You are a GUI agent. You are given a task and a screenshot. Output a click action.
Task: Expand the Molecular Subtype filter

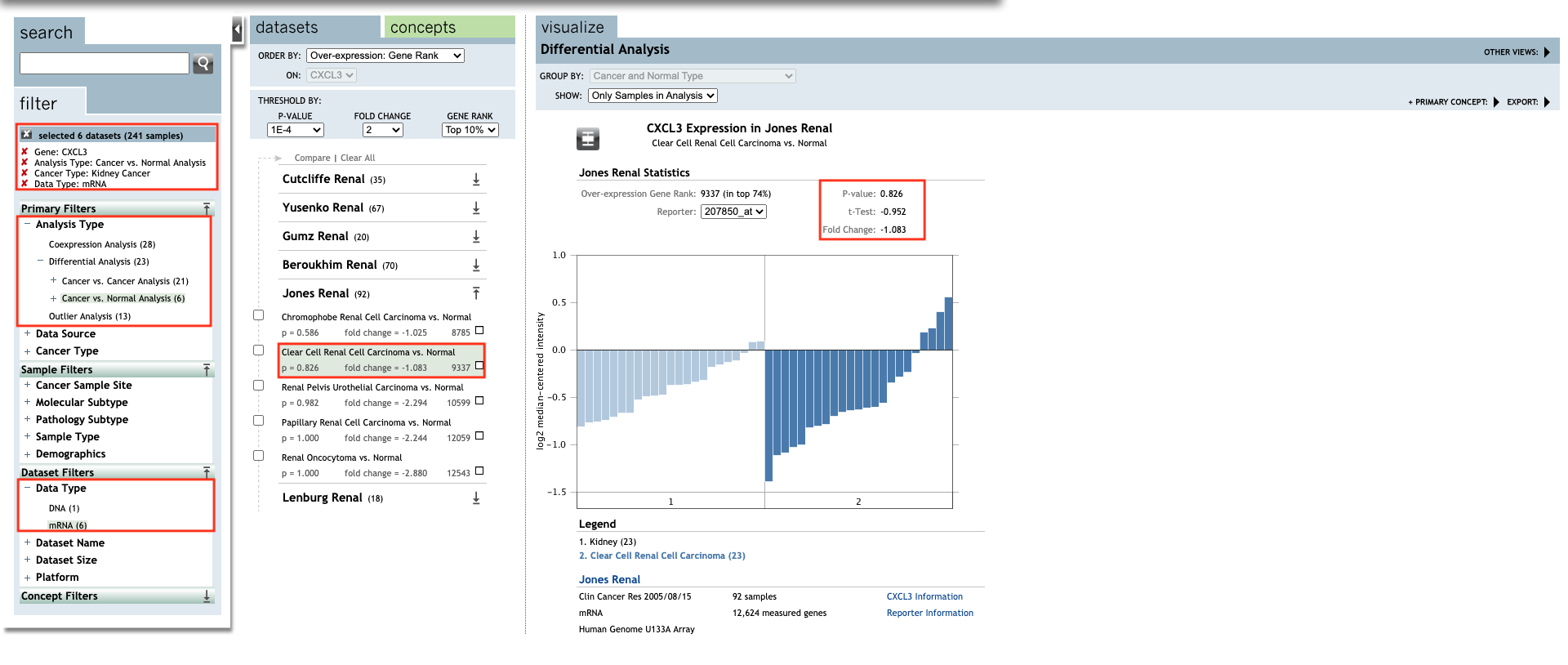pos(27,402)
